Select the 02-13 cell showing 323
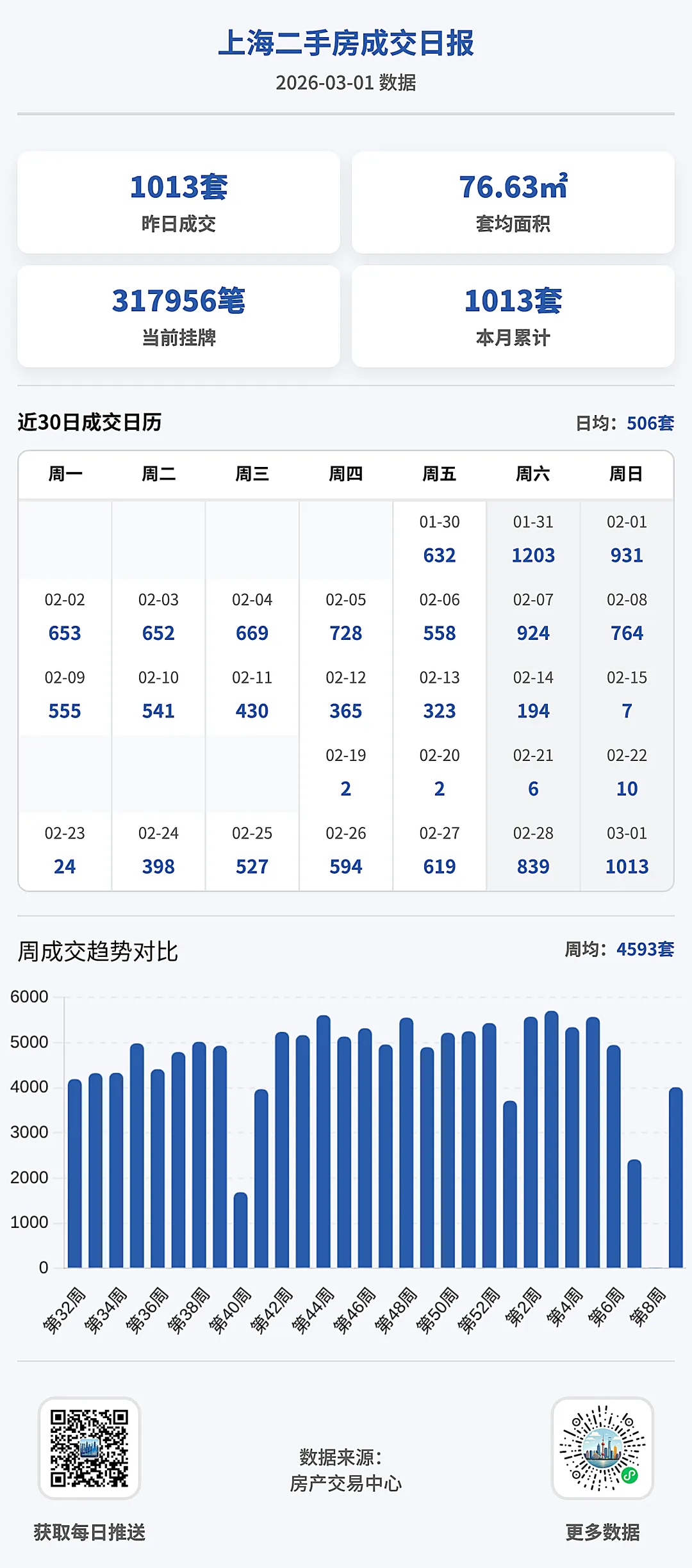 (x=440, y=696)
